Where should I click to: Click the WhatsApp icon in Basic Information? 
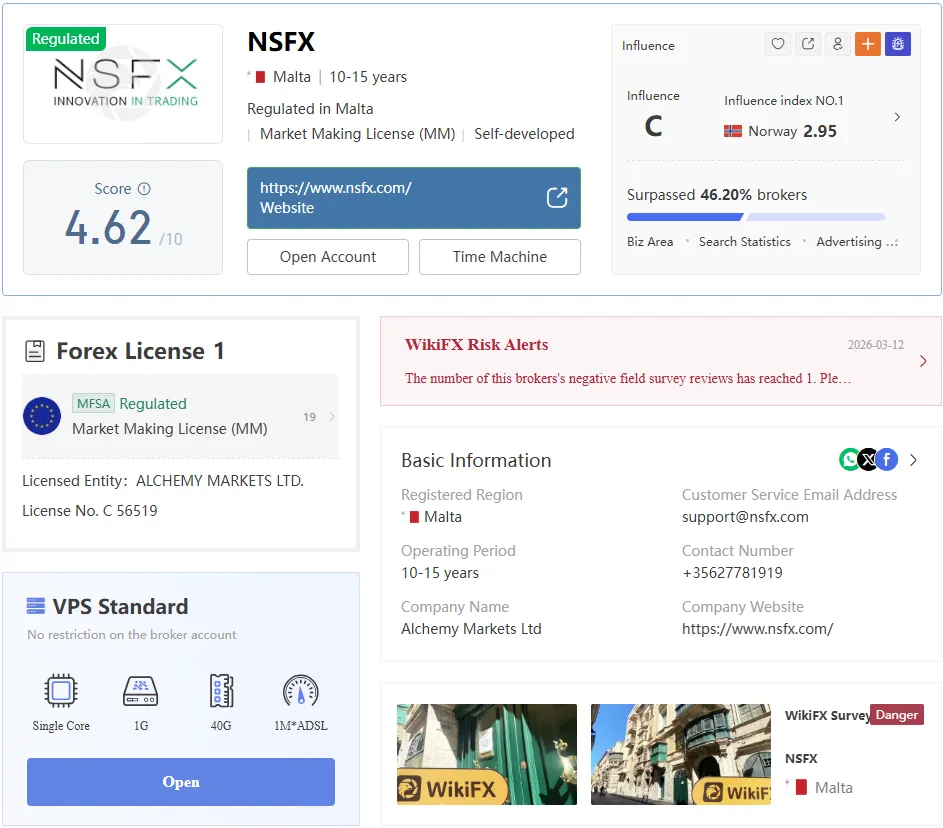coord(849,460)
